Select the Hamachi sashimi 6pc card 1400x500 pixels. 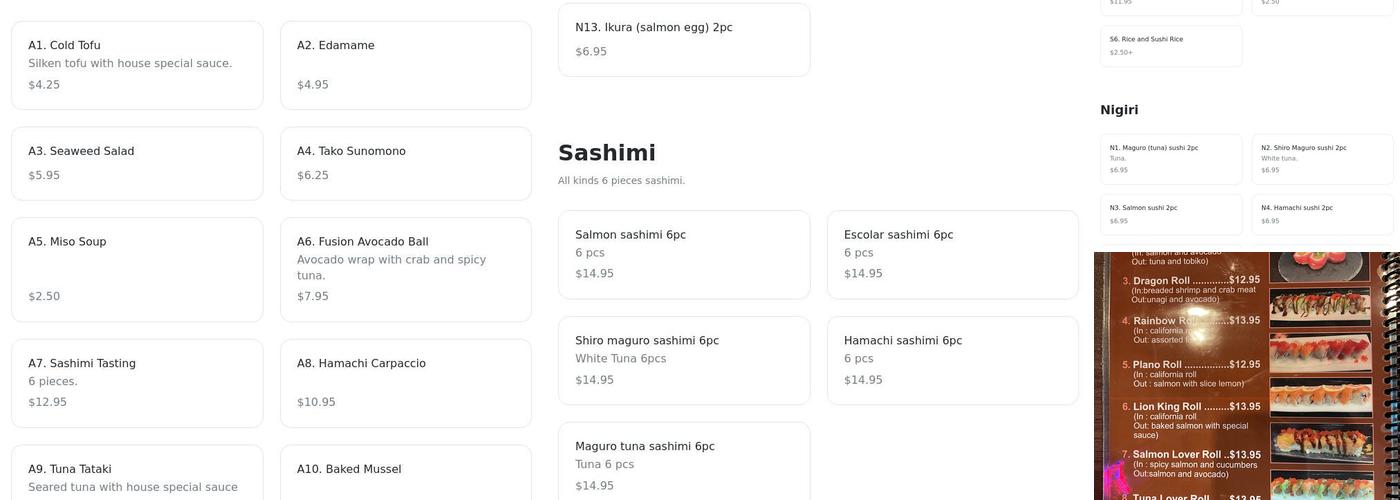pyautogui.click(x=953, y=360)
